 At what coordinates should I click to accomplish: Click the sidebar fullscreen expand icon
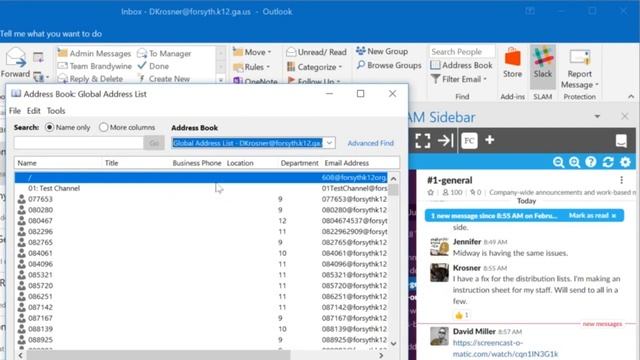[x=422, y=140]
